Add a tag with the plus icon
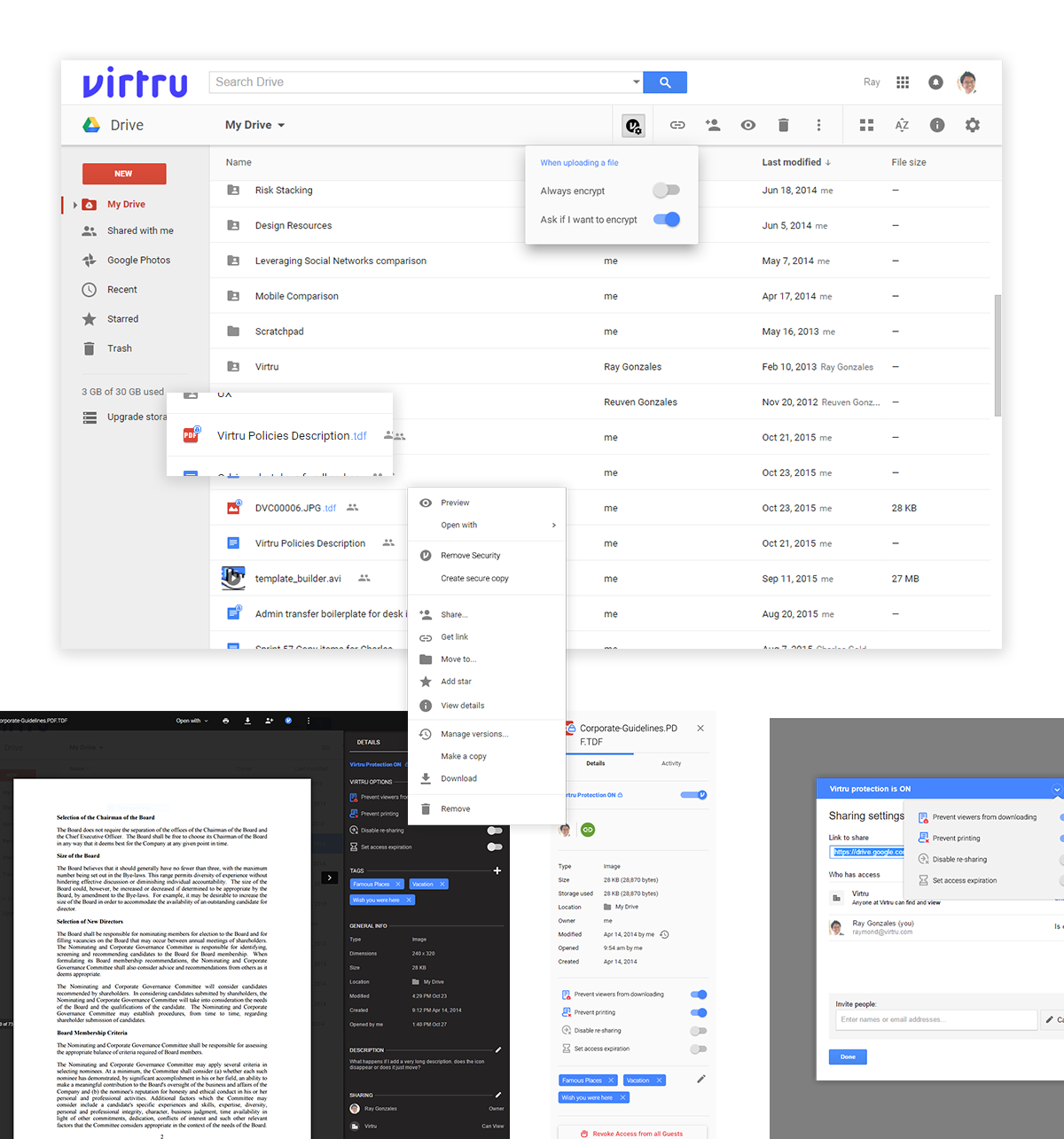1064x1139 pixels. [497, 870]
